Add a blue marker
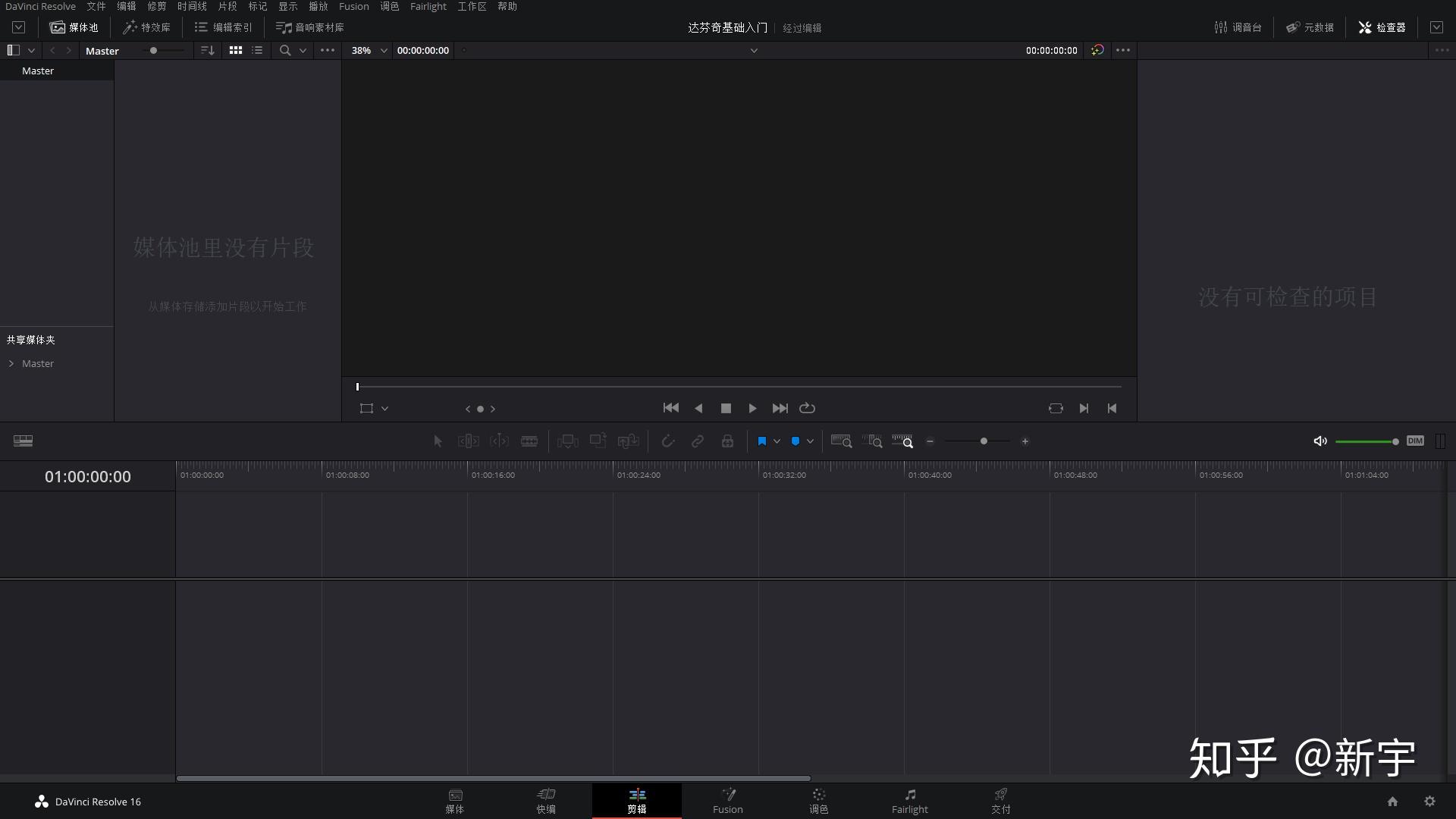 (x=795, y=441)
